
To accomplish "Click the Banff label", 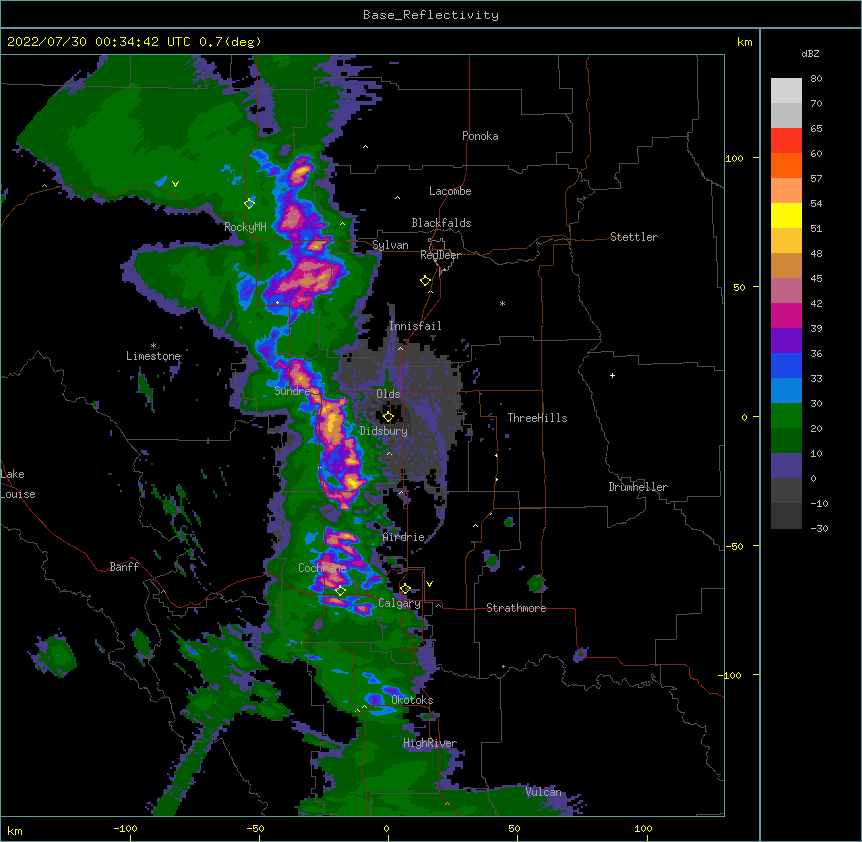I will click(x=124, y=567).
